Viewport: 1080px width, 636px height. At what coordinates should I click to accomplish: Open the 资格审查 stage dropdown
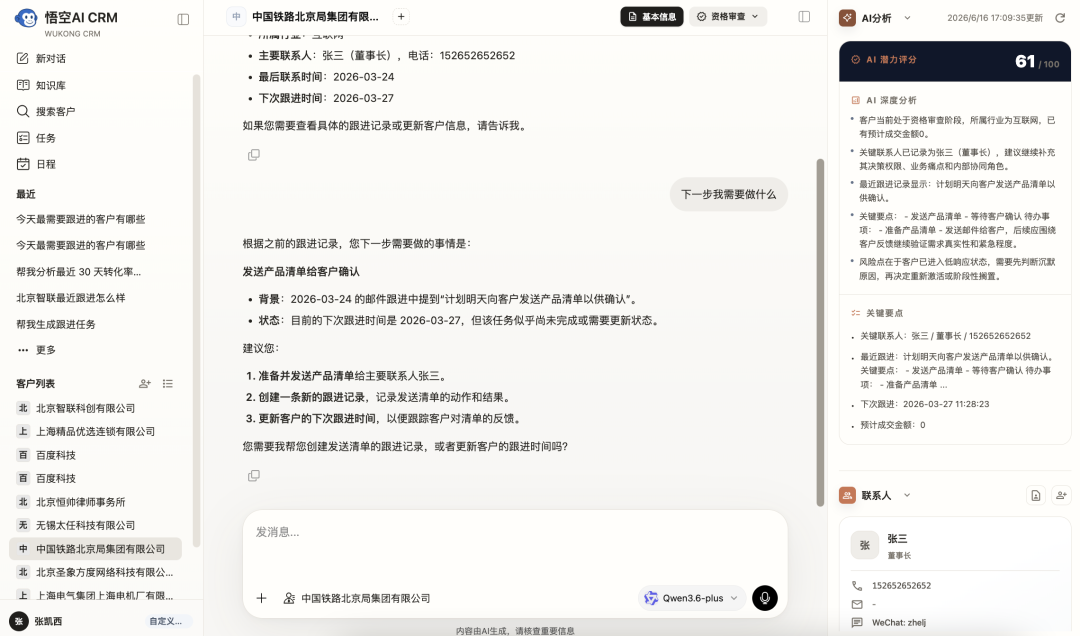pos(728,17)
